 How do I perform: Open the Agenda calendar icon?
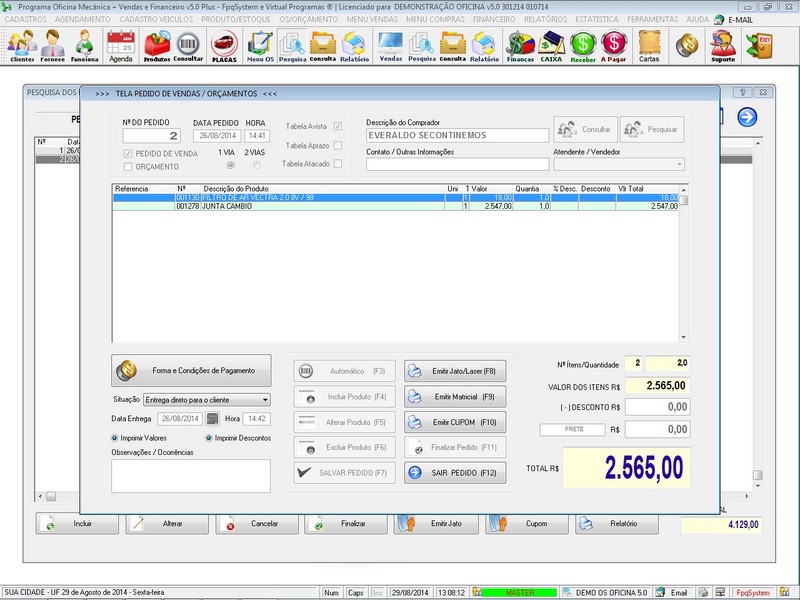click(x=121, y=46)
